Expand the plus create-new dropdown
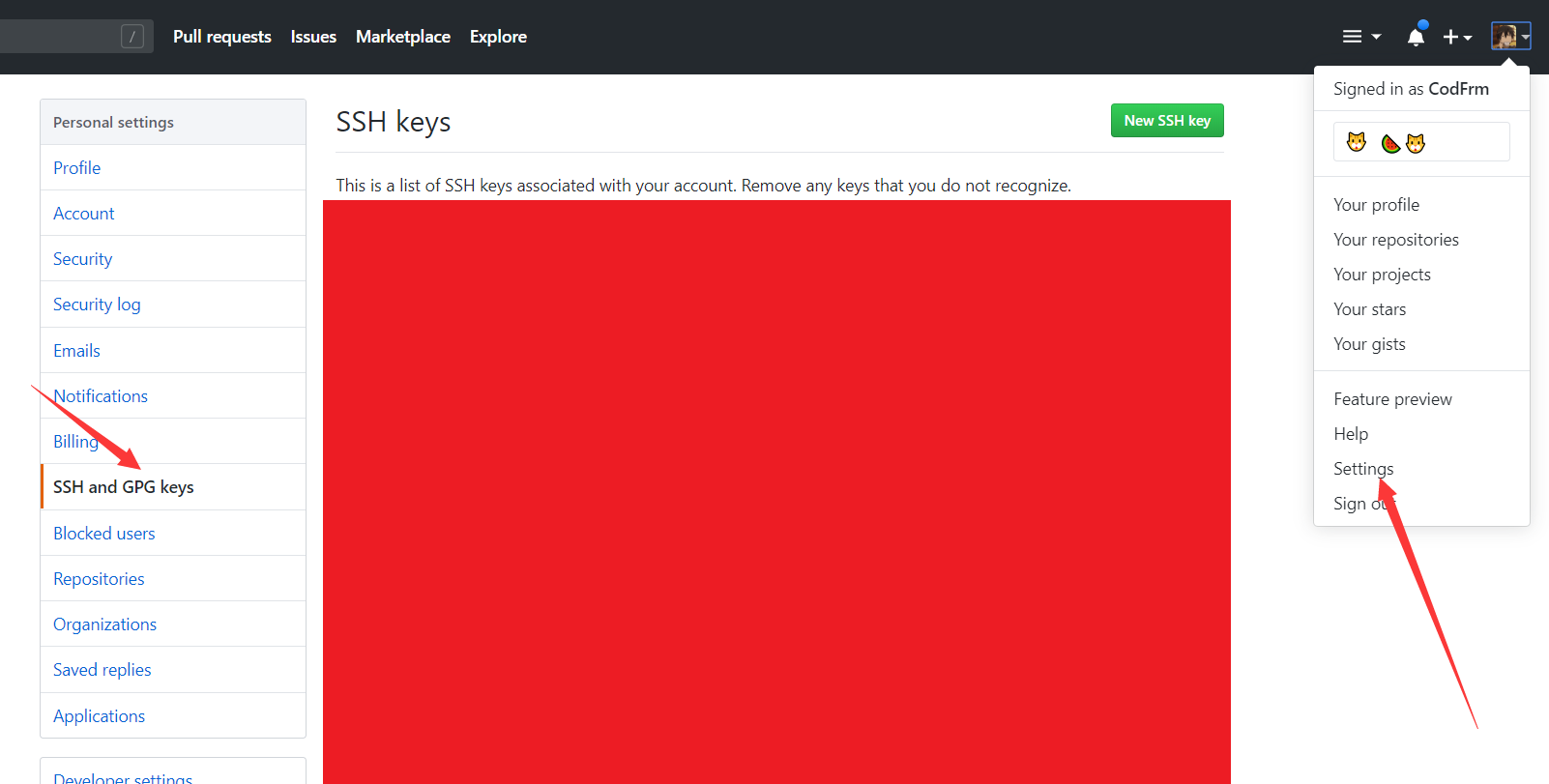Screen dimensions: 1549x784 point(1456,37)
